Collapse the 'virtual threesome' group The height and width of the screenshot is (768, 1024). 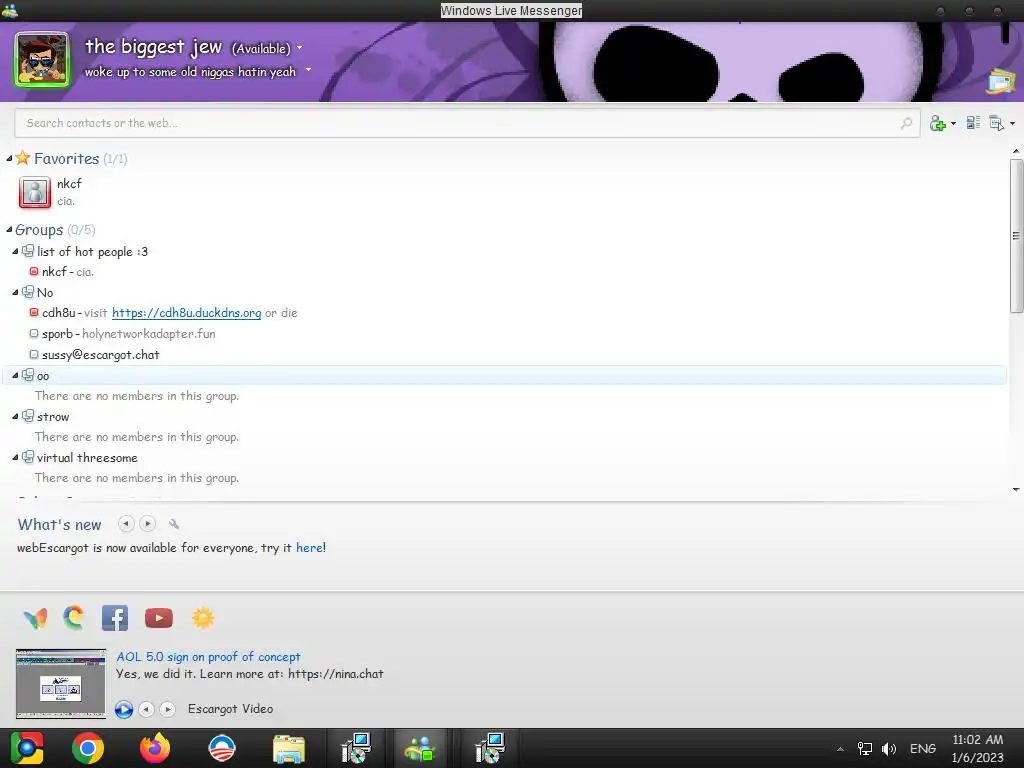click(15, 458)
